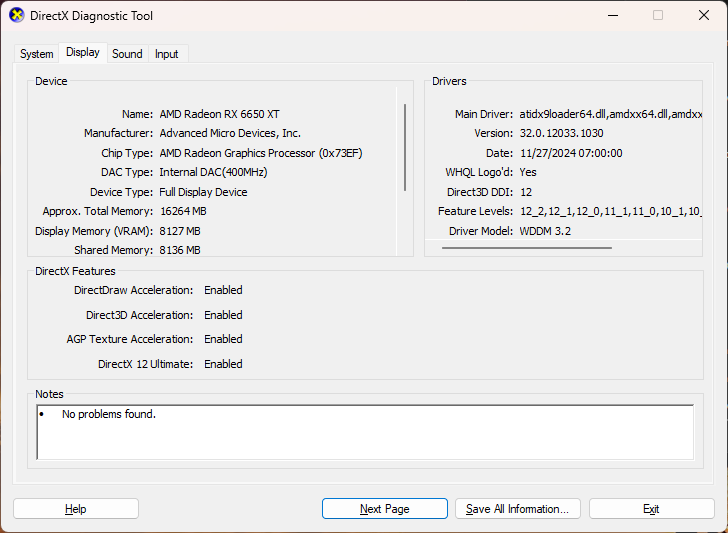The width and height of the screenshot is (728, 533).
Task: Click the Drivers group title
Action: click(449, 81)
